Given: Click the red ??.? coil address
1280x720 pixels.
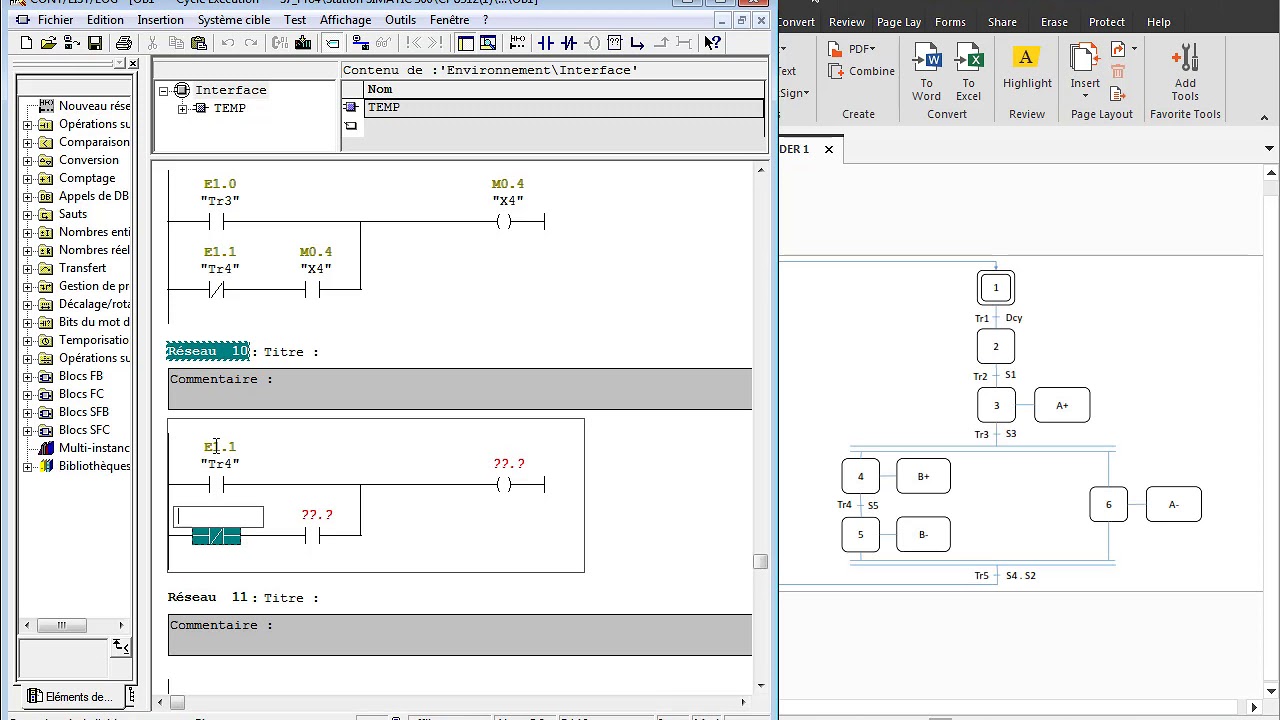Looking at the screenshot, I should pos(509,464).
